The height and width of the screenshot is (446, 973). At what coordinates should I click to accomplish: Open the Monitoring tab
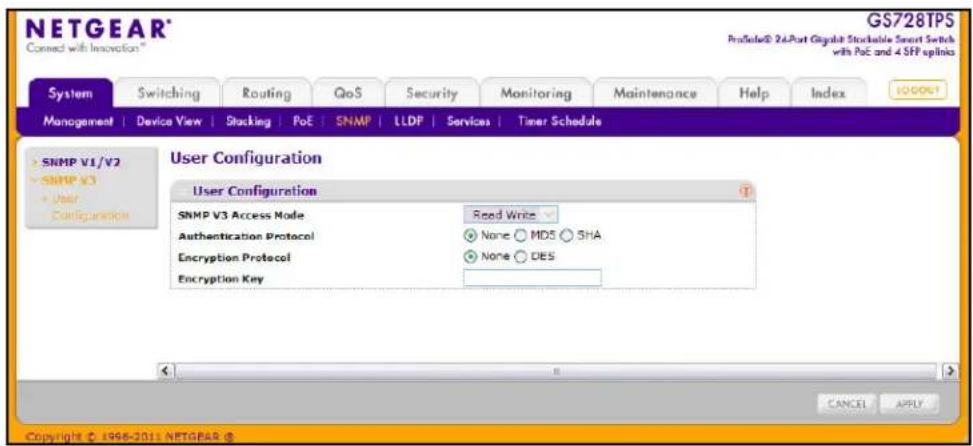[536, 94]
